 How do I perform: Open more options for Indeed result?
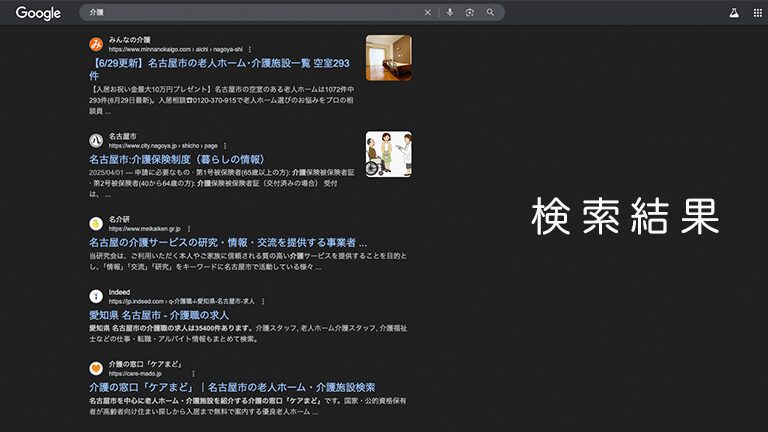pyautogui.click(x=263, y=301)
